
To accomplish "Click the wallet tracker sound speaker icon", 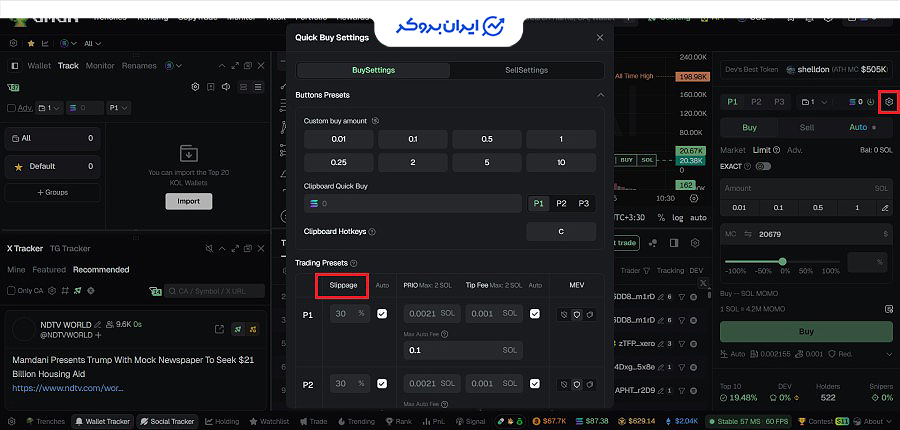I will pyautogui.click(x=226, y=87).
